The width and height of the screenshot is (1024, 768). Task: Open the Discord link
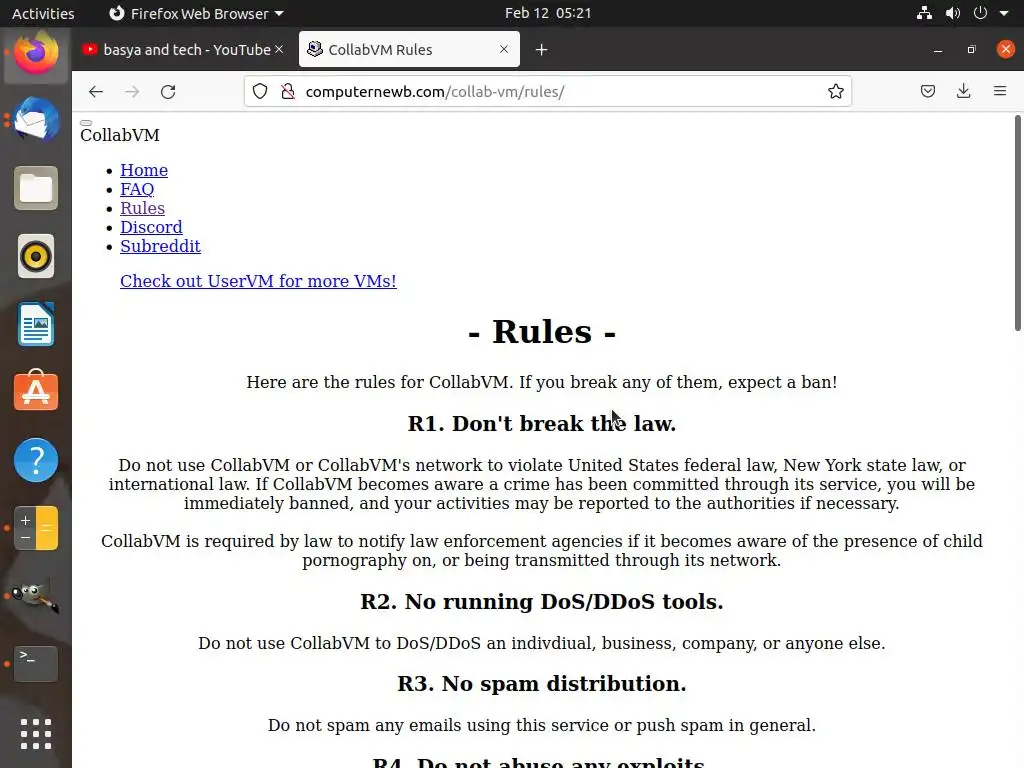coord(151,227)
